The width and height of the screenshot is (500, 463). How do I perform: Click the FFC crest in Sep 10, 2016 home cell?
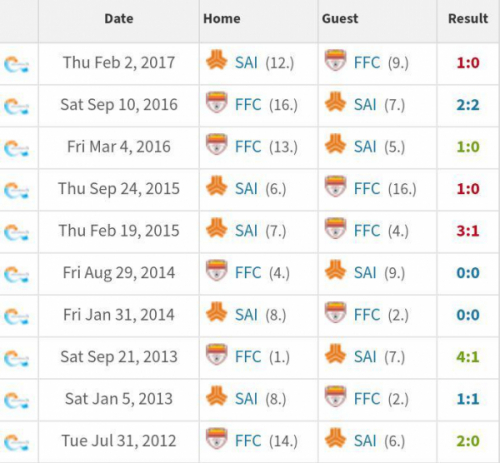217,102
